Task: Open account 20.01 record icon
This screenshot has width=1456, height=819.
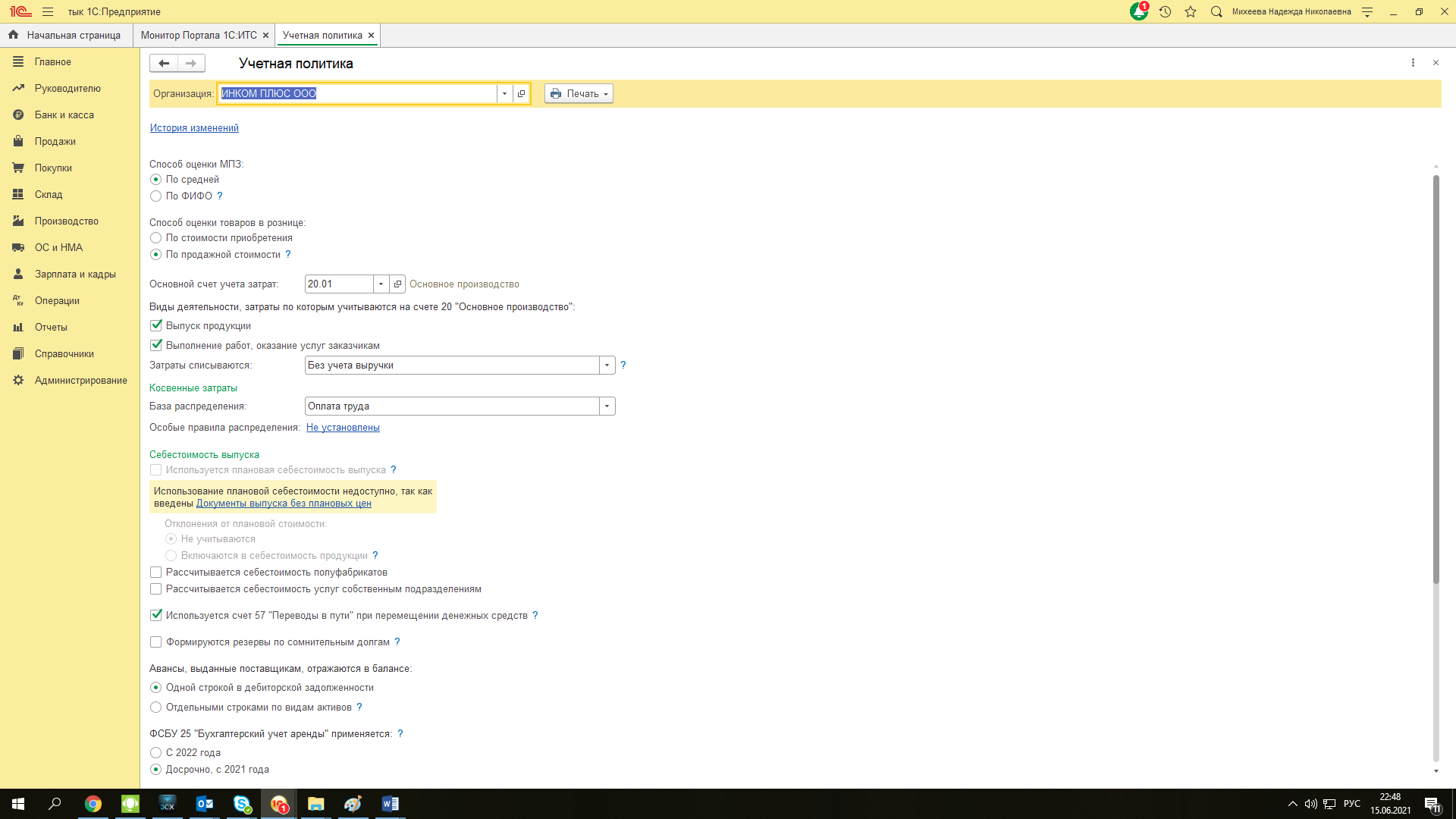Action: (397, 284)
